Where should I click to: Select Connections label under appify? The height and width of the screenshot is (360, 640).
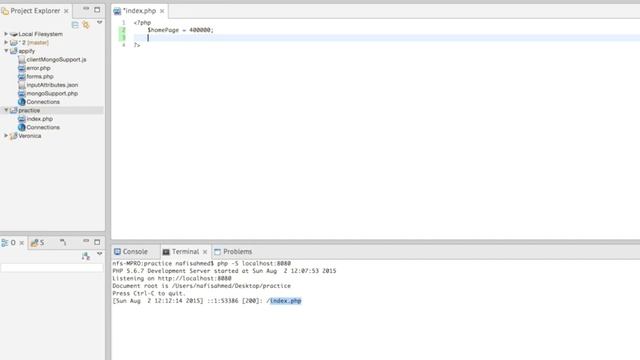click(43, 102)
